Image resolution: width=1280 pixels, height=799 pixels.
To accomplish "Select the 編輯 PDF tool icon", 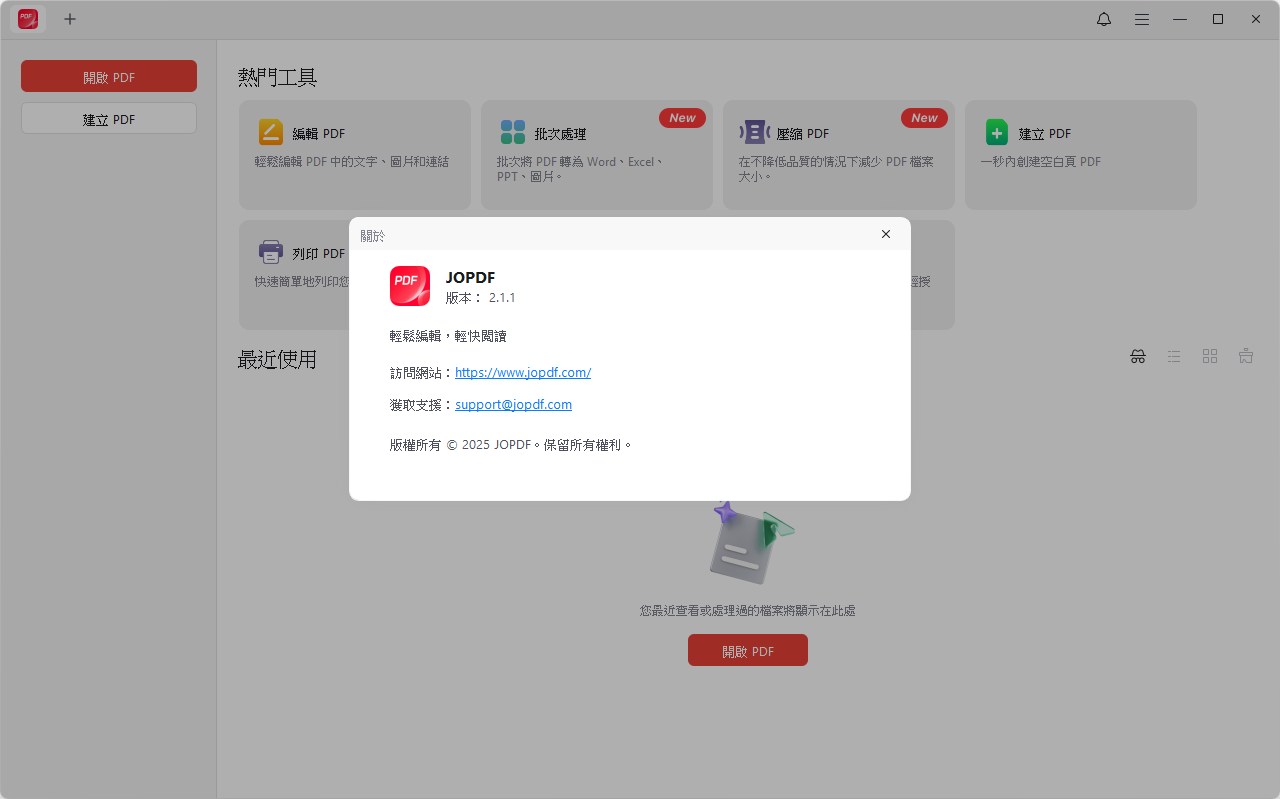I will point(271,132).
